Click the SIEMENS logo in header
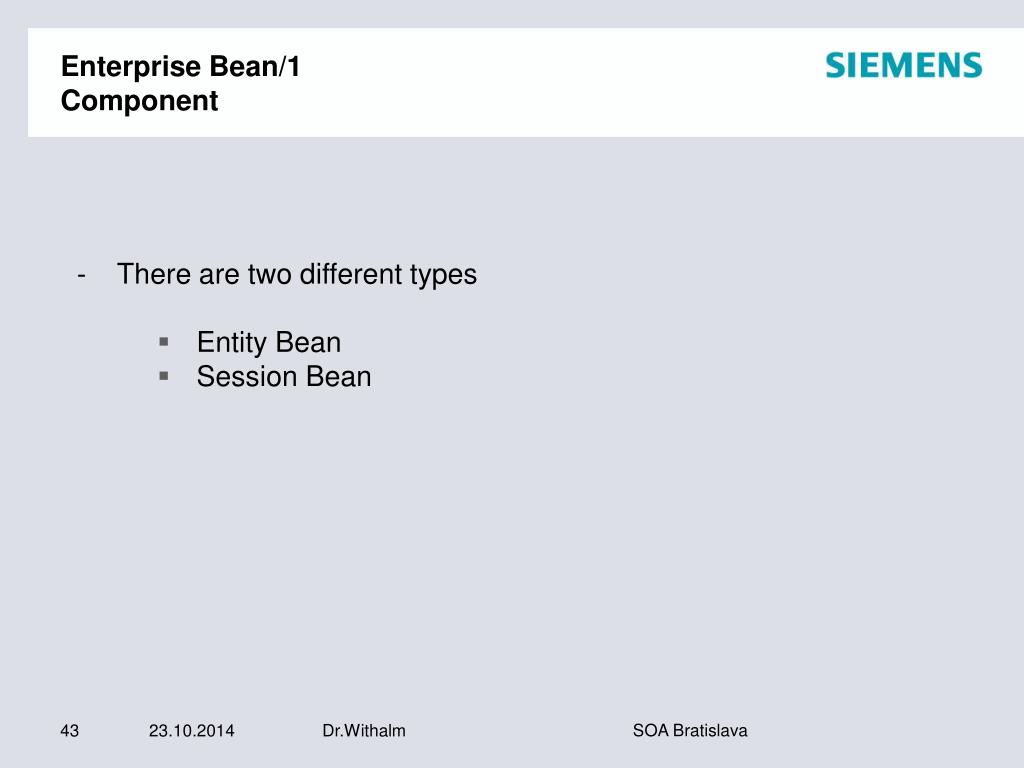The image size is (1024, 768). click(904, 65)
